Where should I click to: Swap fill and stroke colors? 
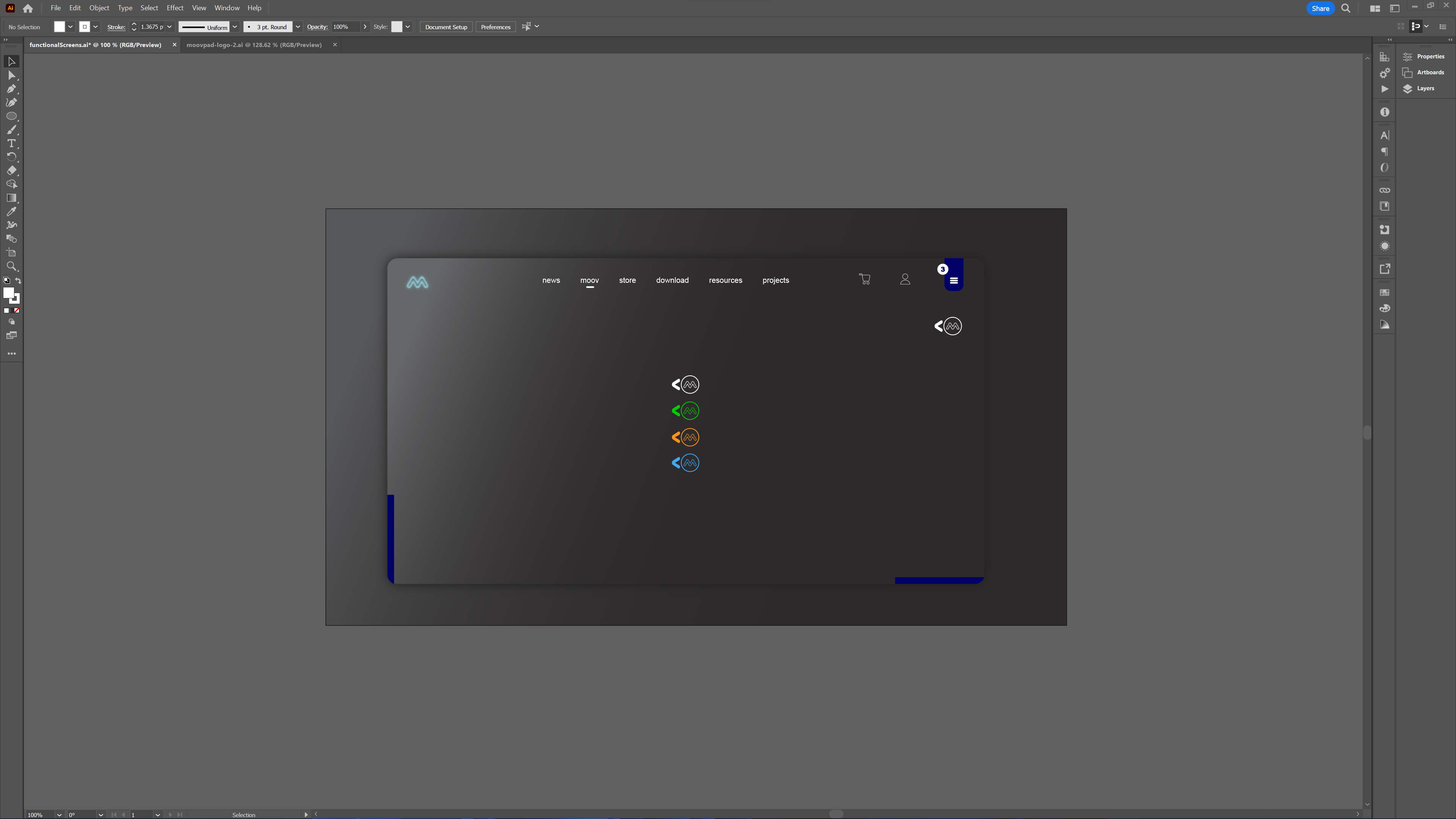point(18,281)
